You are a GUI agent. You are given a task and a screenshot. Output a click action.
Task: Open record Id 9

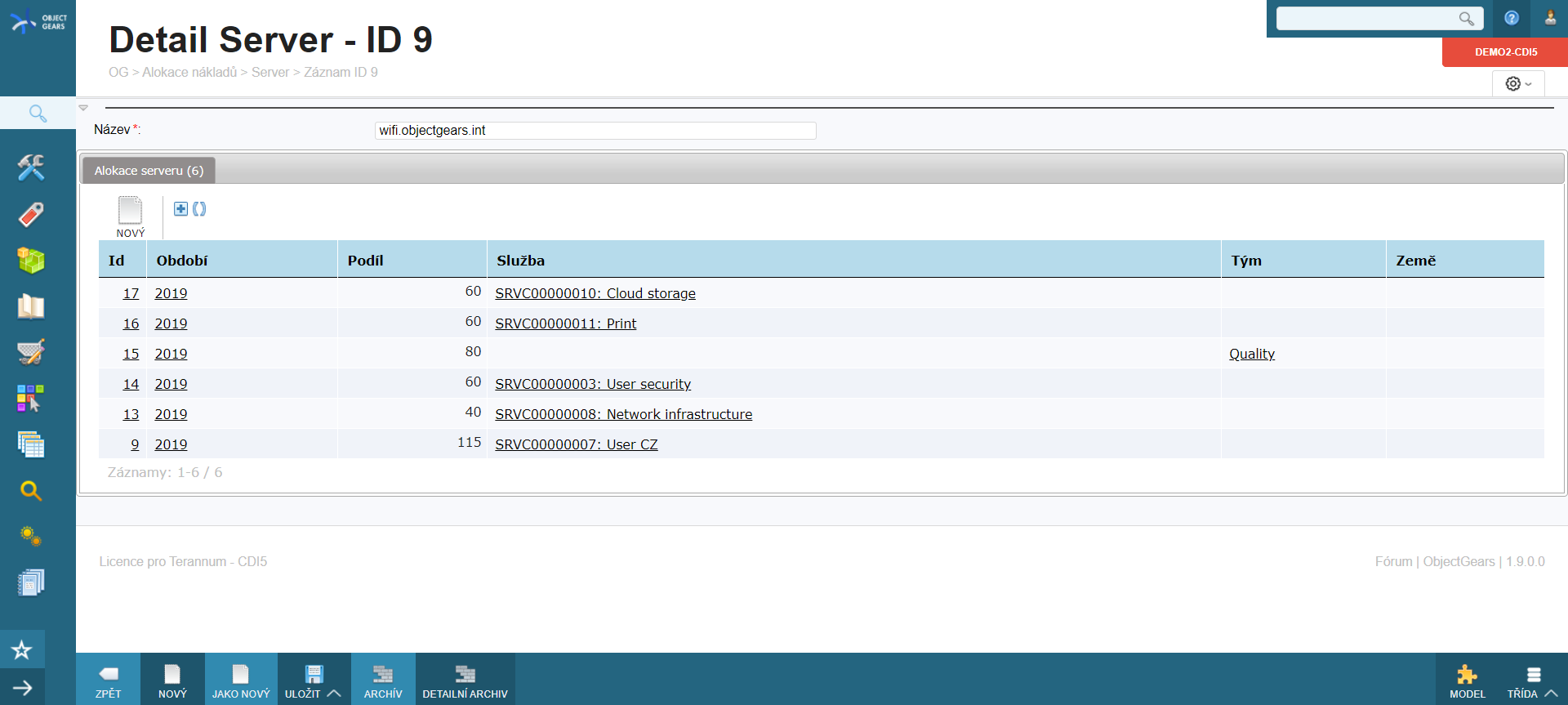tap(135, 444)
